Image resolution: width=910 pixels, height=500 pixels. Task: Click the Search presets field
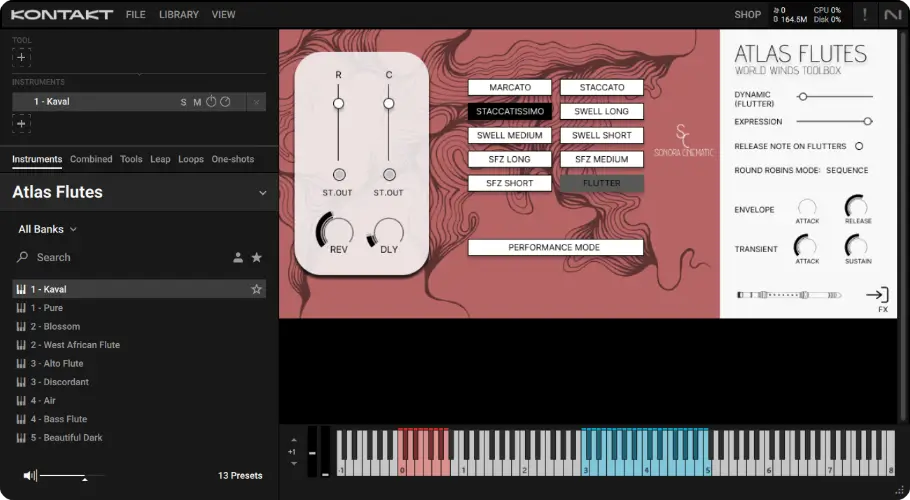122,258
